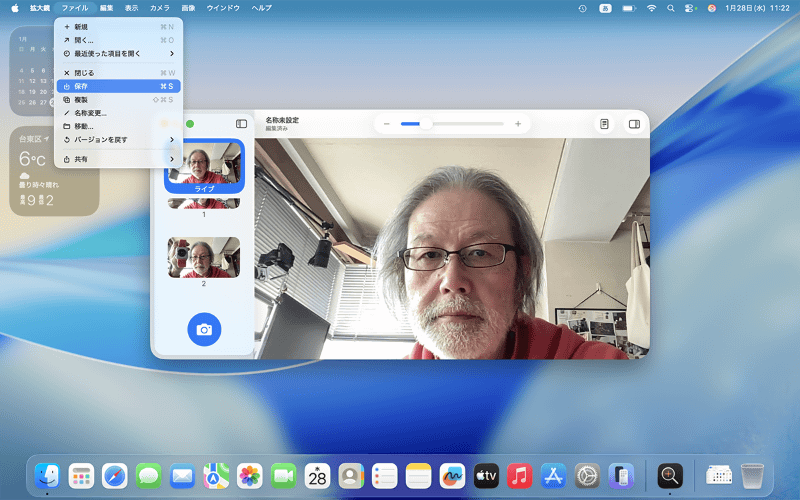
Task: Launch FaceTime from the Dock
Action: 283,477
